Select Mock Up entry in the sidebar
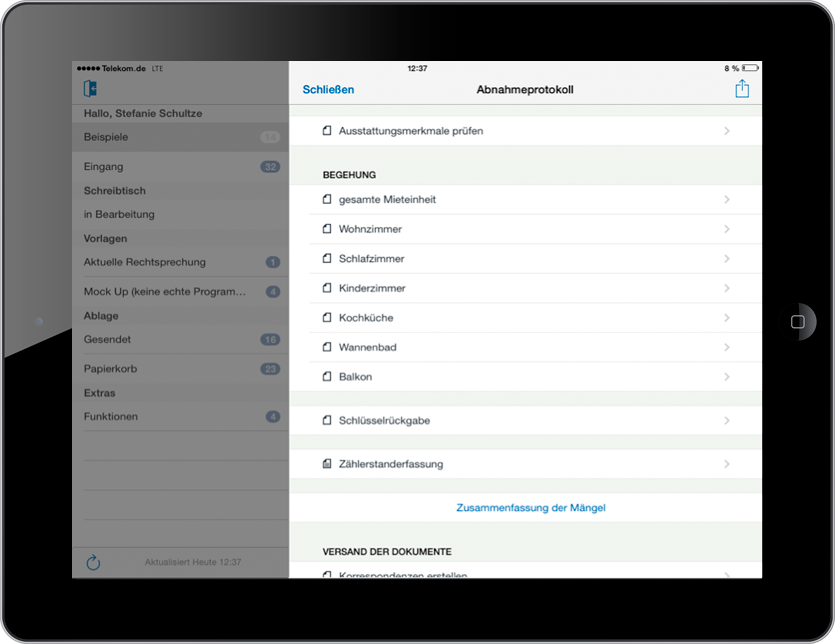This screenshot has height=644, width=835. tap(181, 291)
